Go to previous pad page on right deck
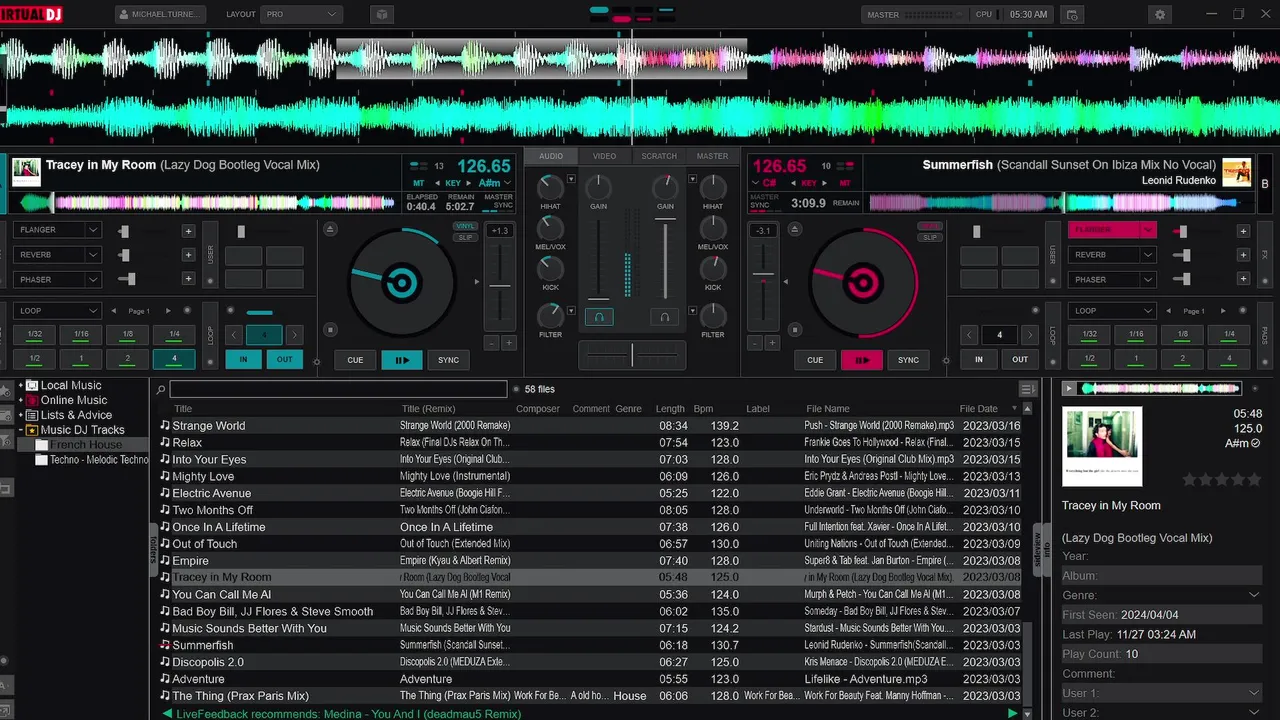1280x720 pixels. point(1168,311)
